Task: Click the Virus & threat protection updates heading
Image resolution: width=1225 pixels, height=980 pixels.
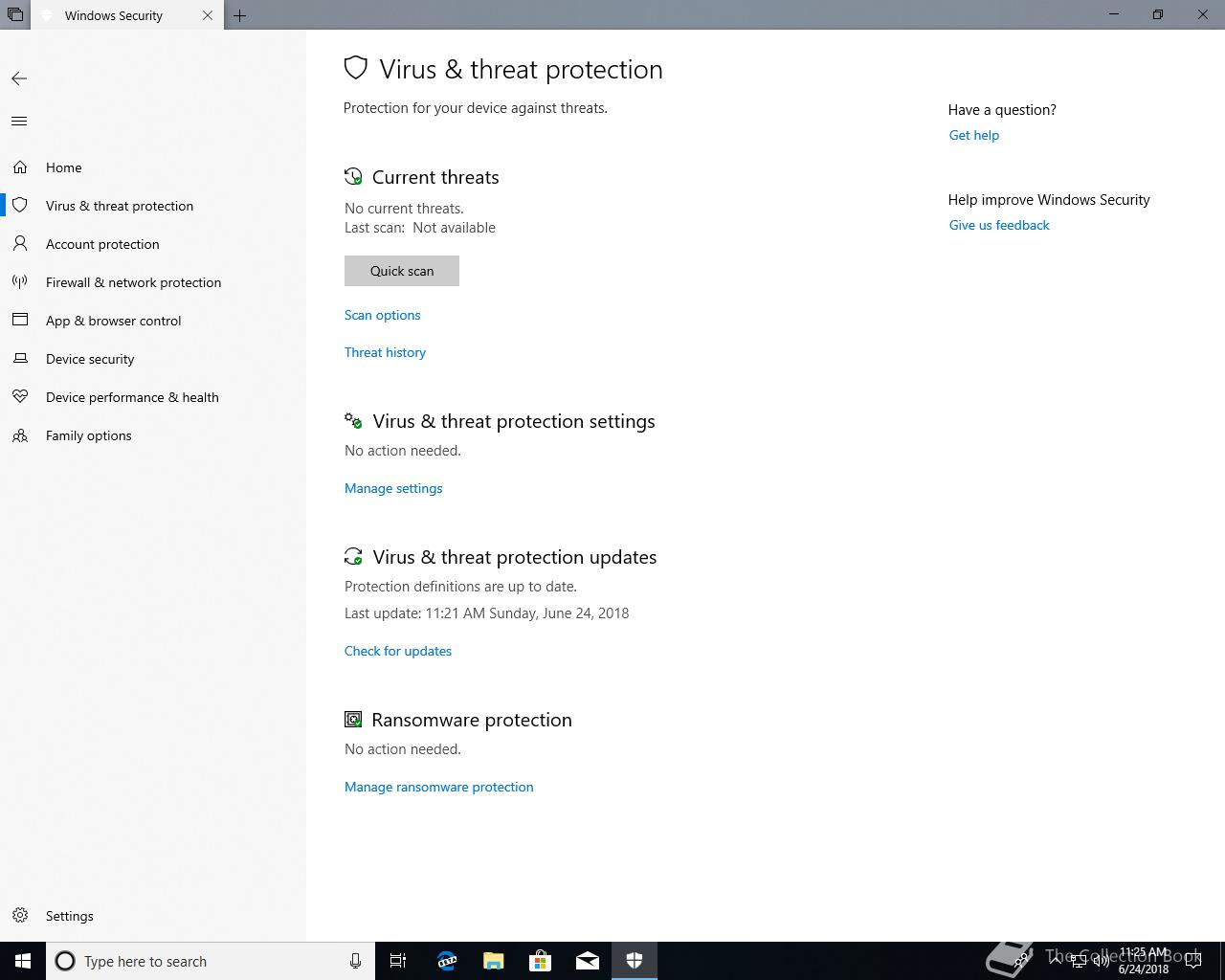Action: pyautogui.click(x=515, y=557)
